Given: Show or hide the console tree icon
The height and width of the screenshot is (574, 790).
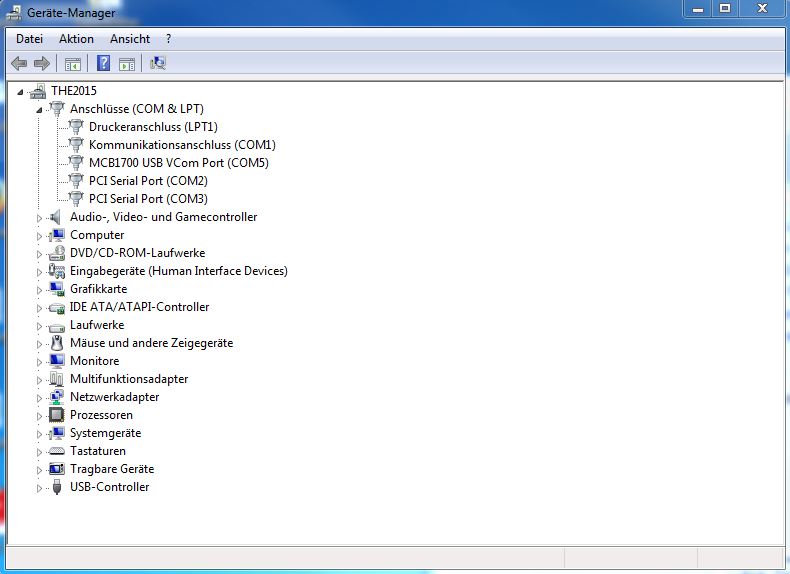Looking at the screenshot, I should [73, 63].
